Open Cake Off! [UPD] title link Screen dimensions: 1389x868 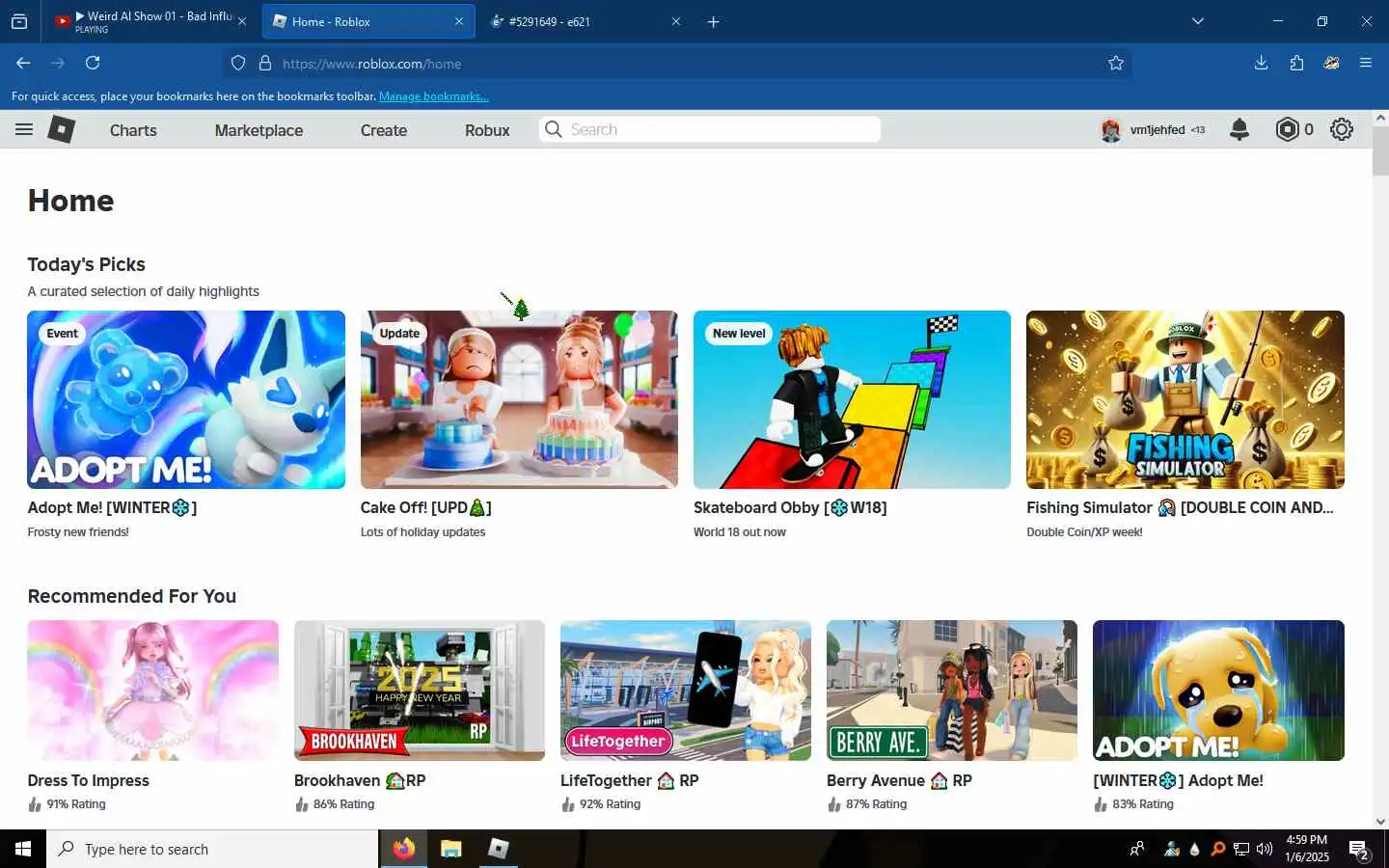point(425,507)
